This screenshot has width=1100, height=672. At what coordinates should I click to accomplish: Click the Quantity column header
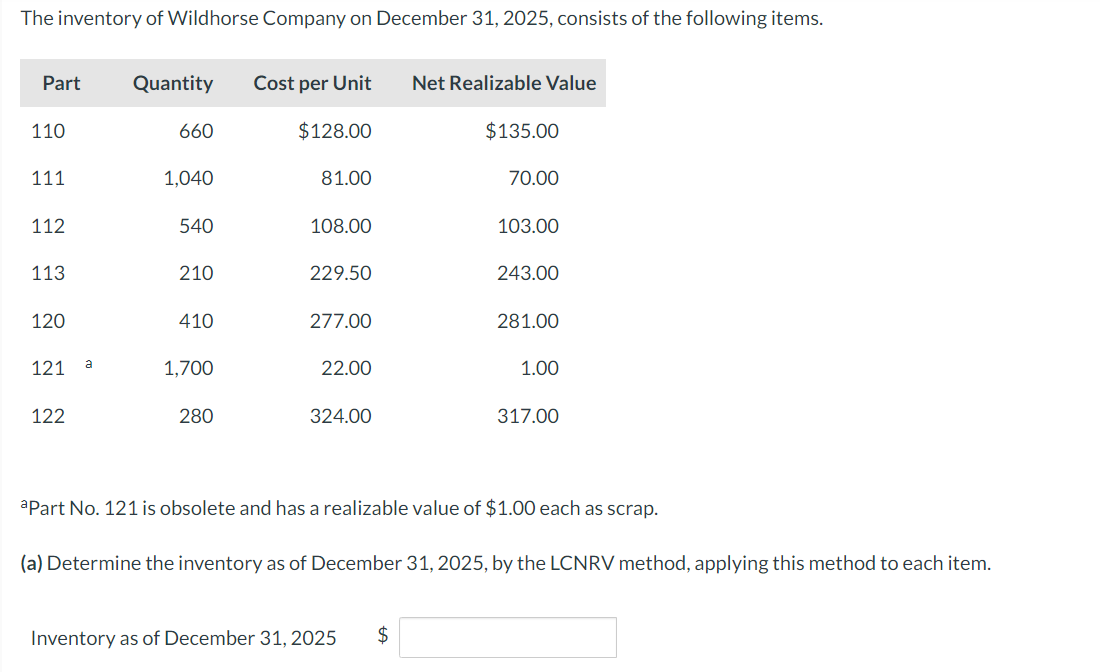pos(173,83)
